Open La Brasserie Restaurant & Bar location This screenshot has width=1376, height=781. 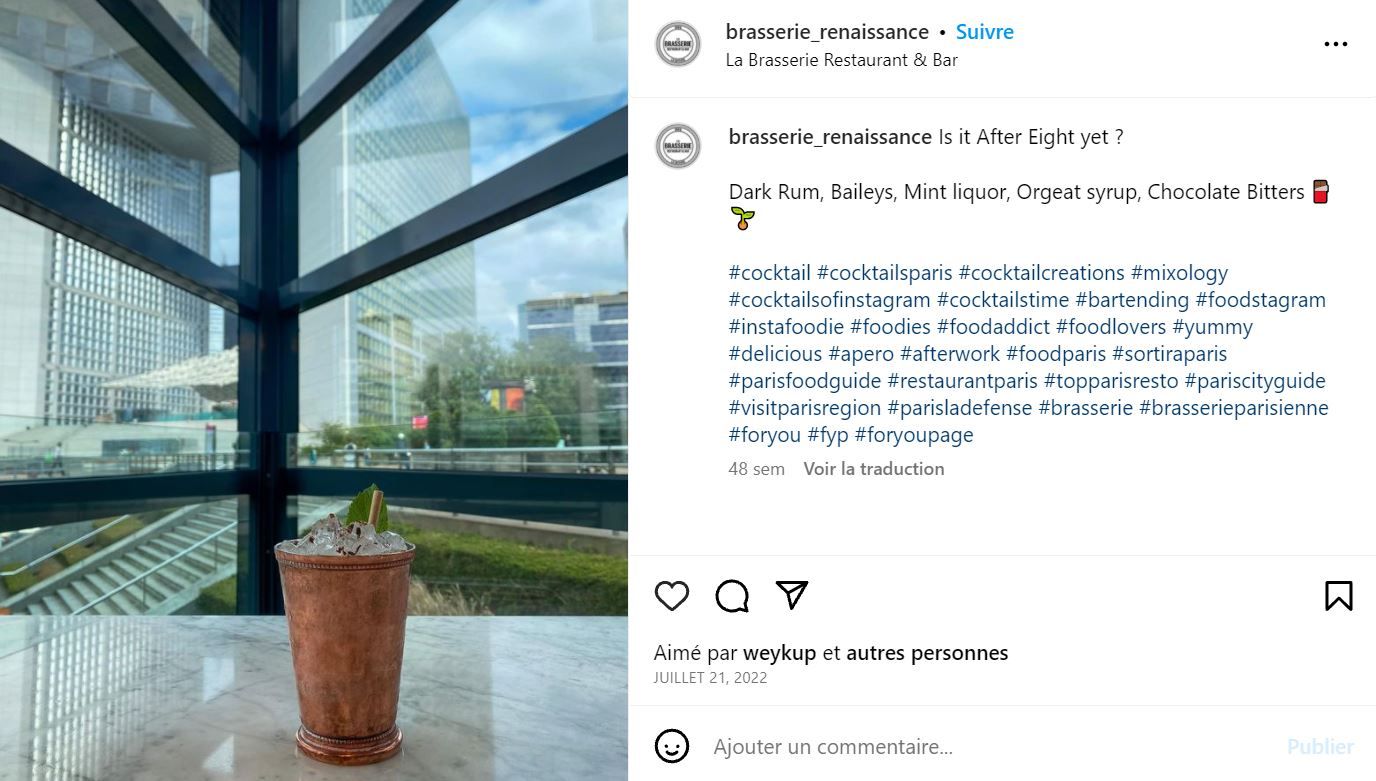842,60
